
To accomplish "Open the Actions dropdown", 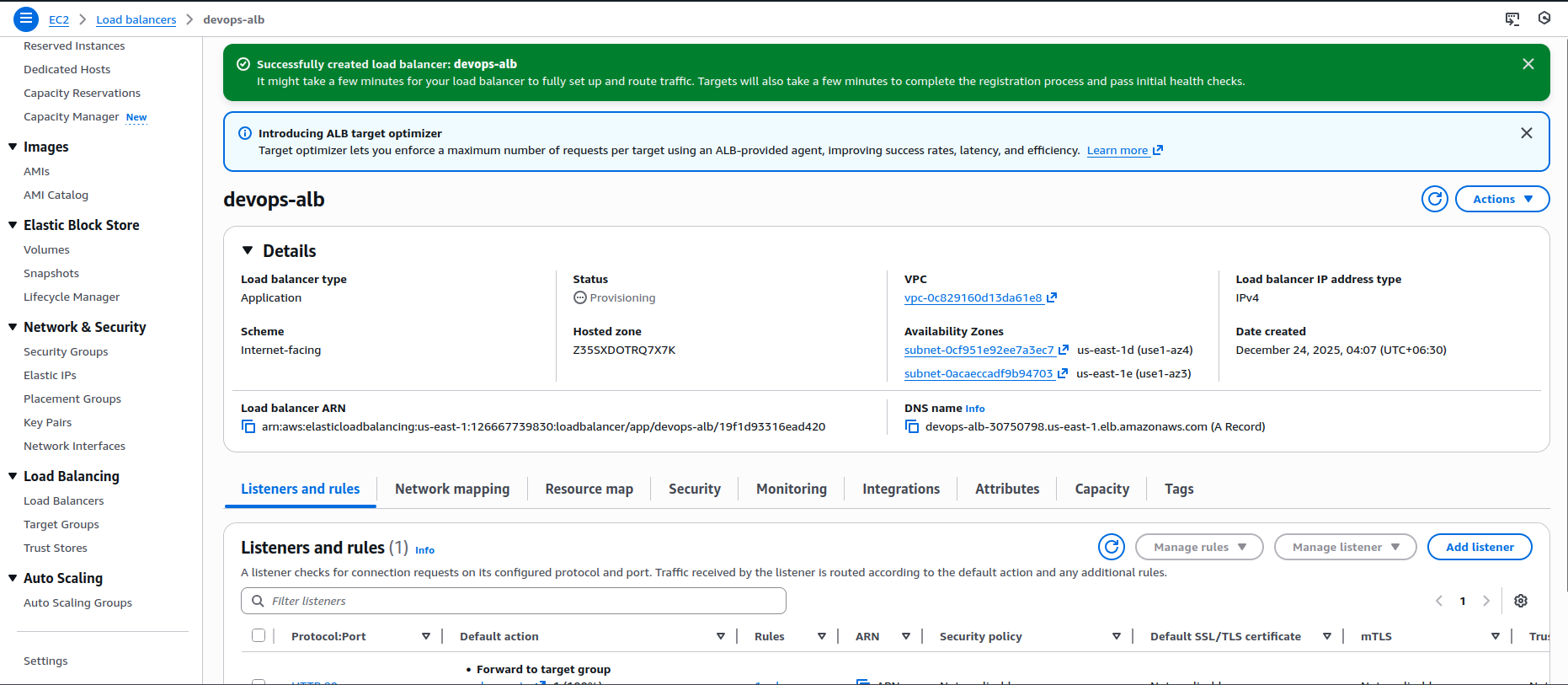I will click(1502, 199).
